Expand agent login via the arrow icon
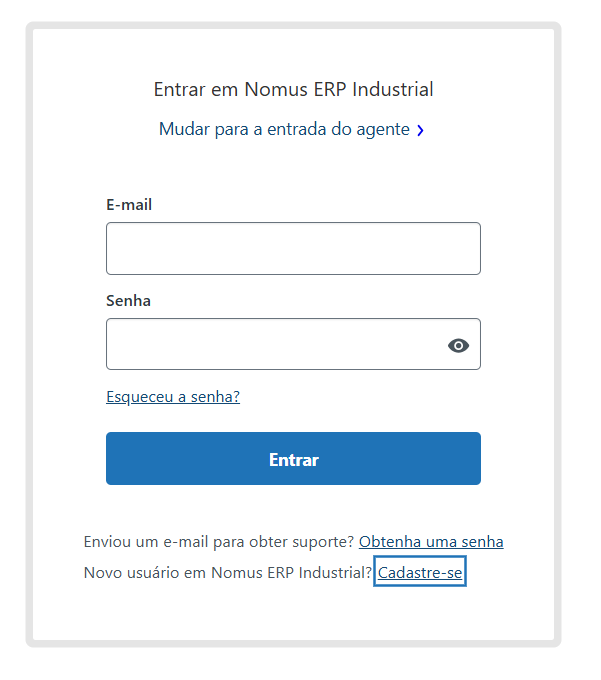Screen dimensions: 601x680 point(420,130)
